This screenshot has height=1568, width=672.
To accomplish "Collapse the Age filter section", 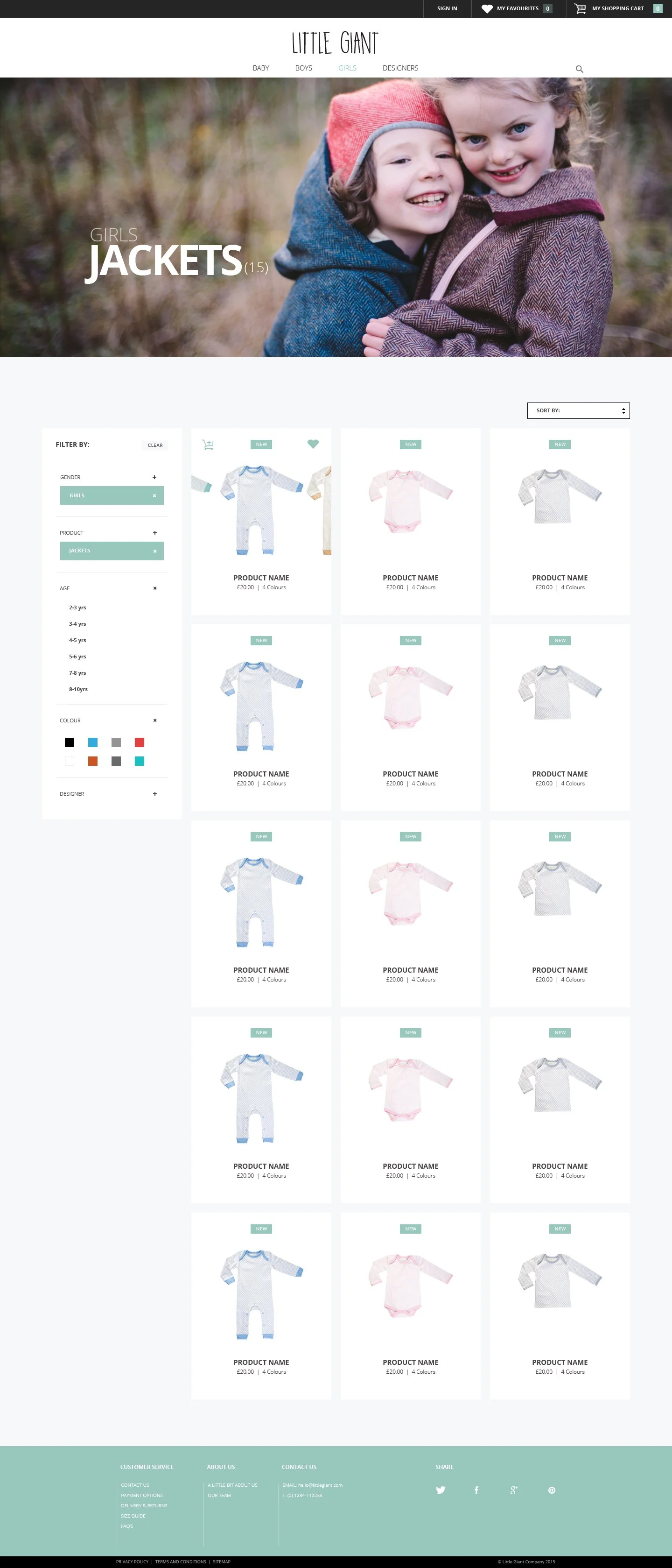I will [154, 588].
